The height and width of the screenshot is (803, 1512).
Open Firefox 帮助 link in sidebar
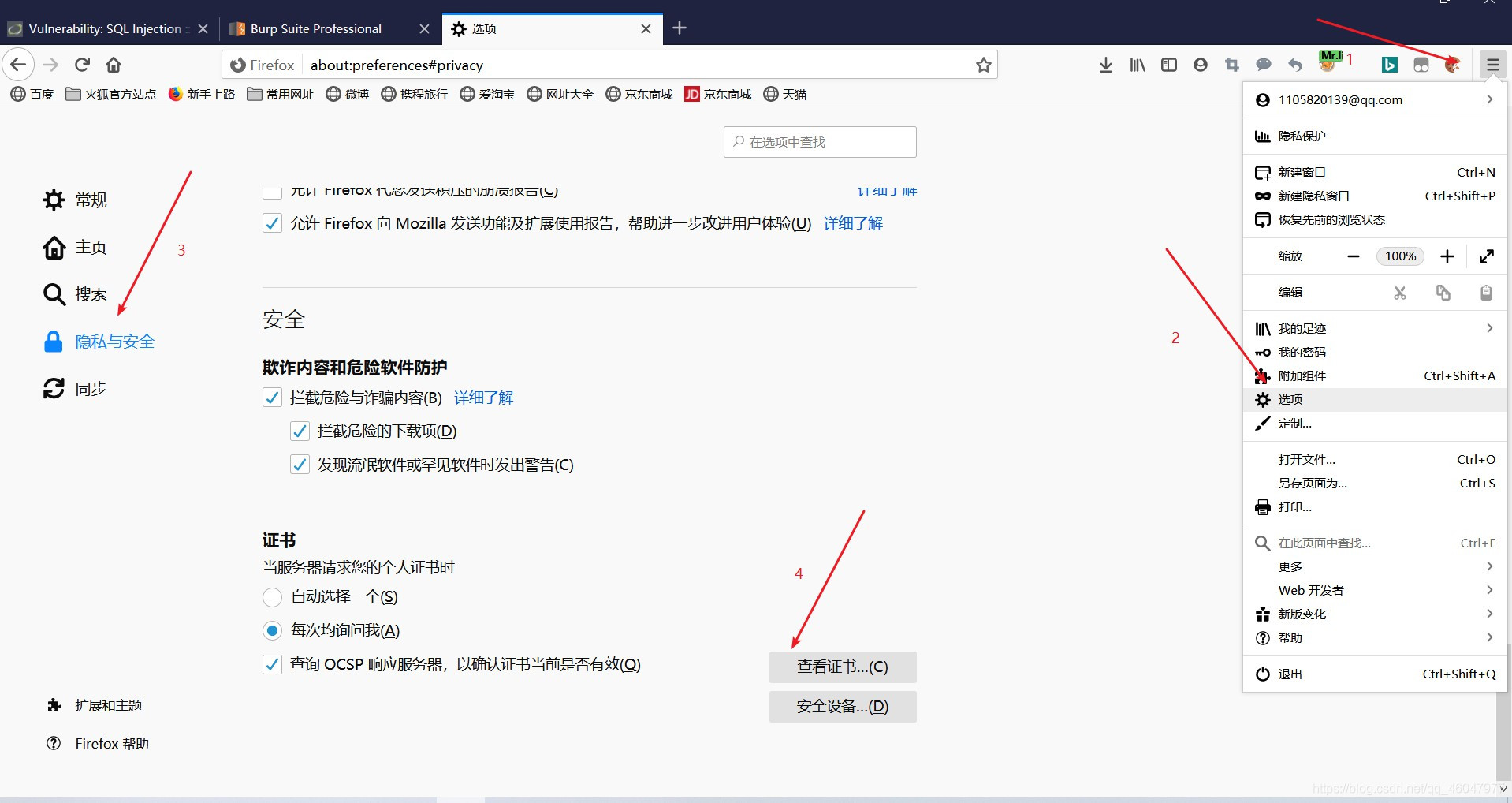point(98,743)
